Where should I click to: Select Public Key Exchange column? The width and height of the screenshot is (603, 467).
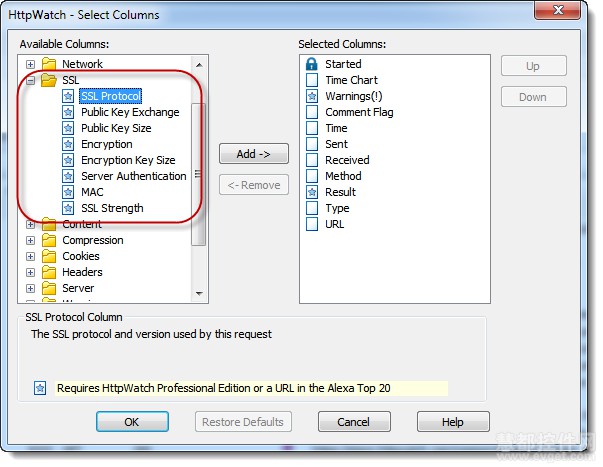click(130, 112)
